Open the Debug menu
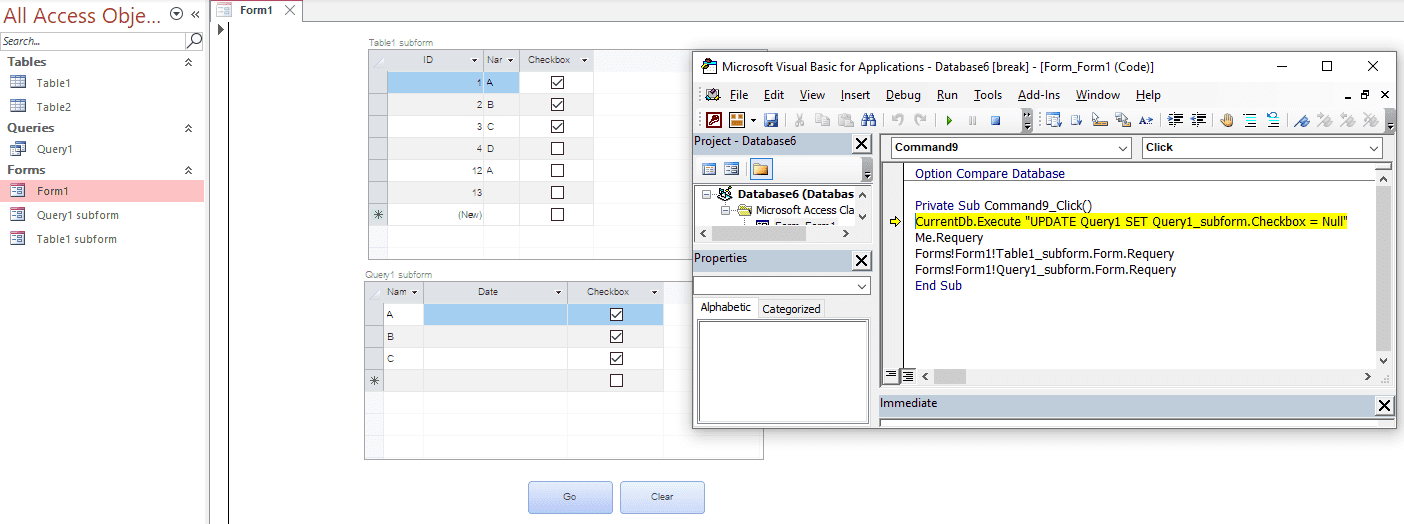This screenshot has height=524, width=1404. pyautogui.click(x=903, y=95)
